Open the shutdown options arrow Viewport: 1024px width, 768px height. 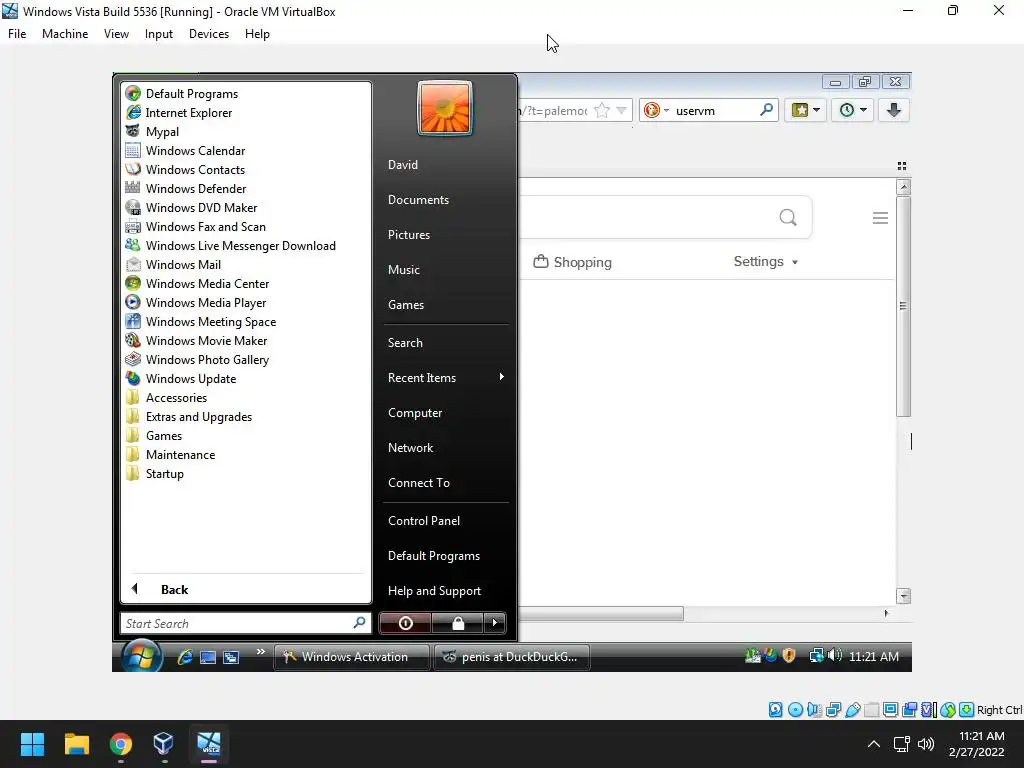(x=495, y=623)
